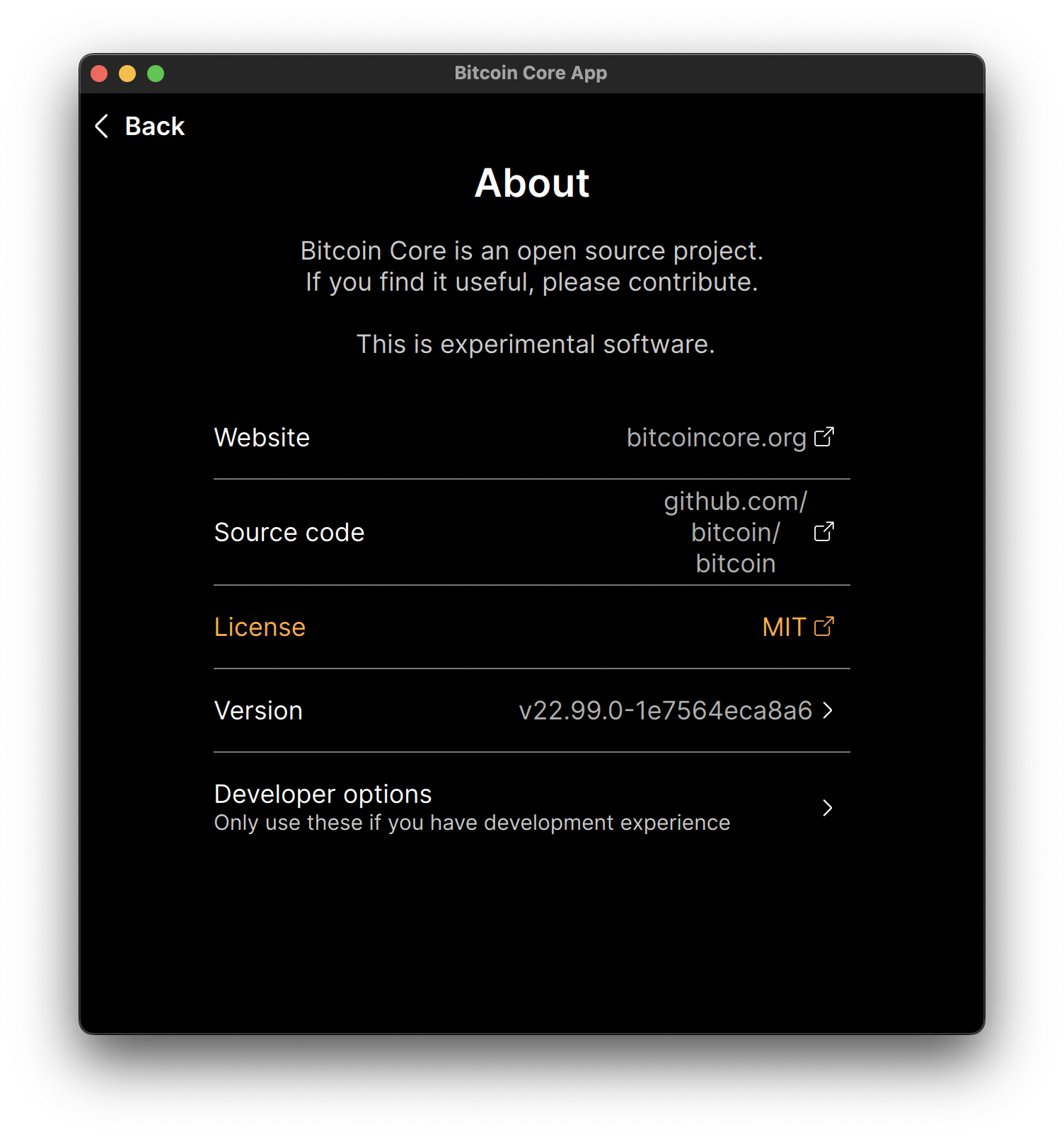Click the Bitcoin Core App window title
The image size is (1064, 1139).
[531, 73]
